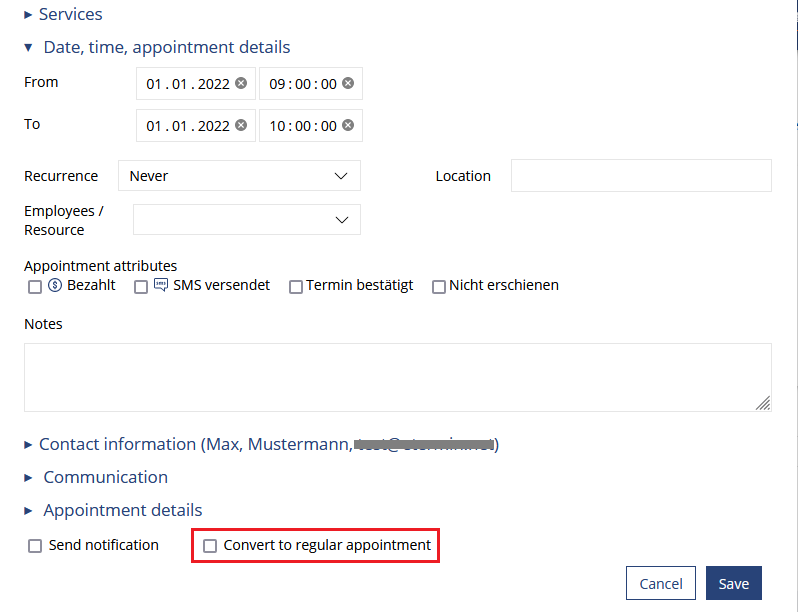Expand the Communication section
Image resolution: width=798 pixels, height=612 pixels.
96,477
